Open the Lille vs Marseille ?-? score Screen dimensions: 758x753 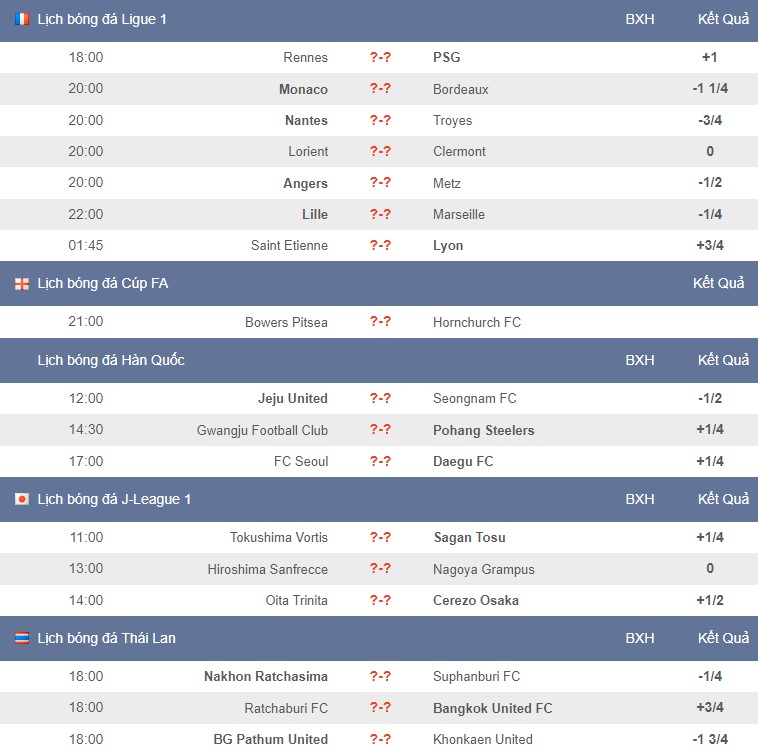[380, 214]
